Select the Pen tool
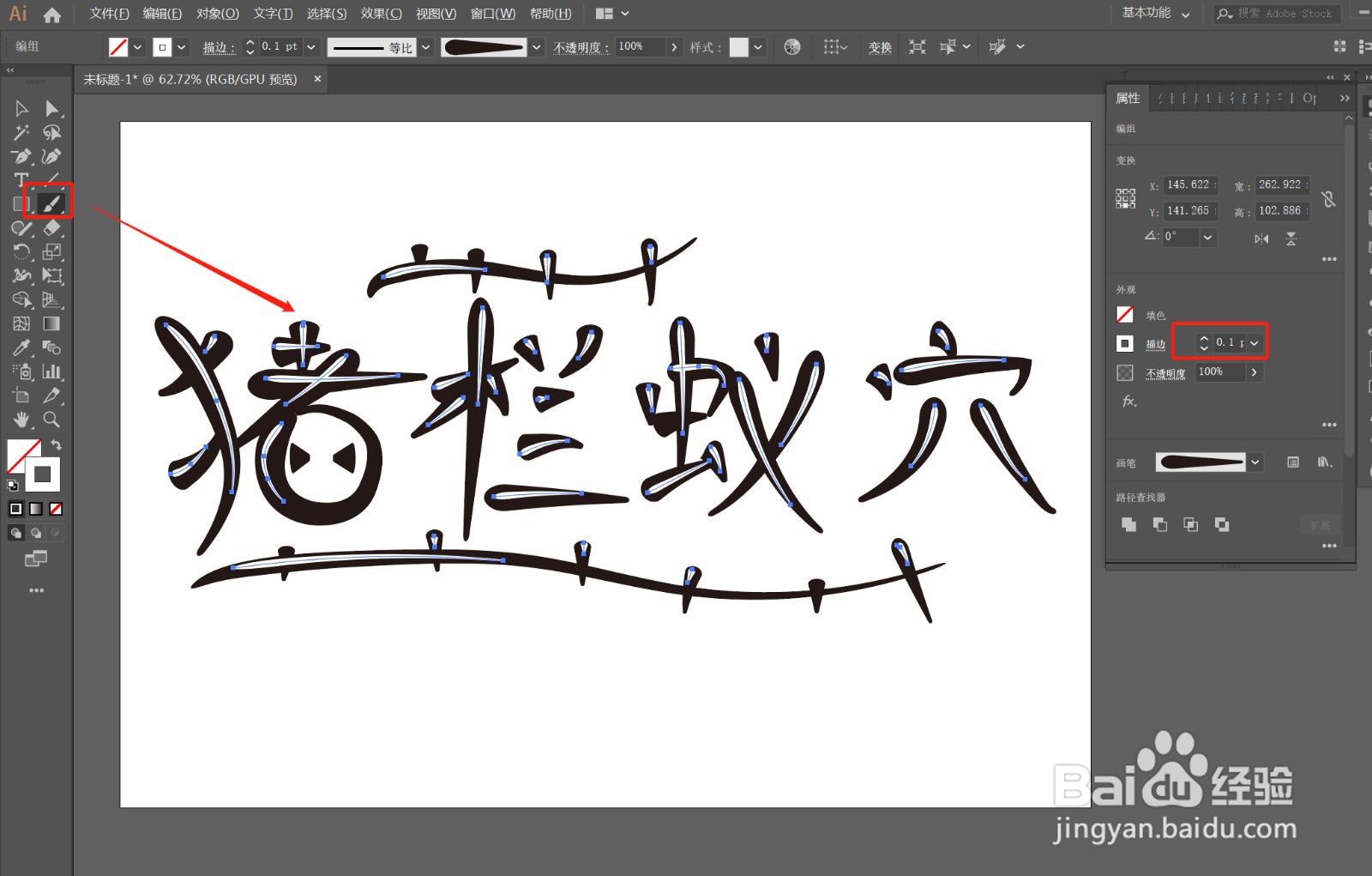 (21, 155)
